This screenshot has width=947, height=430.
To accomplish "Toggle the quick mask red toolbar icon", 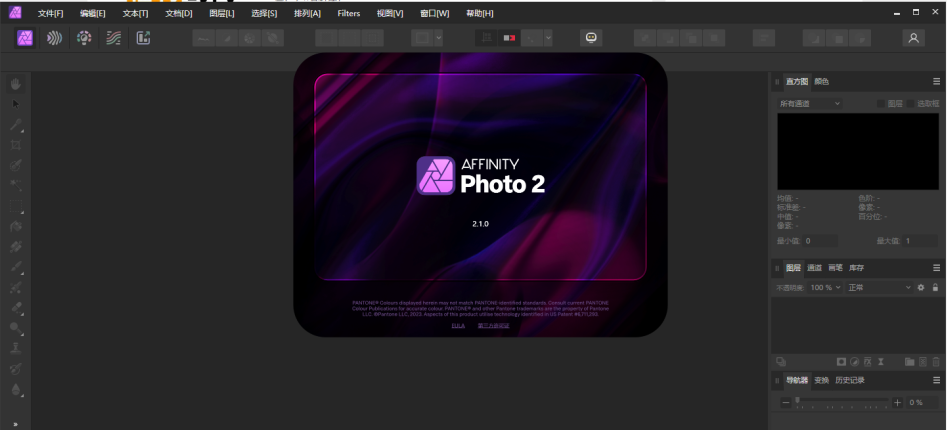I will point(510,38).
